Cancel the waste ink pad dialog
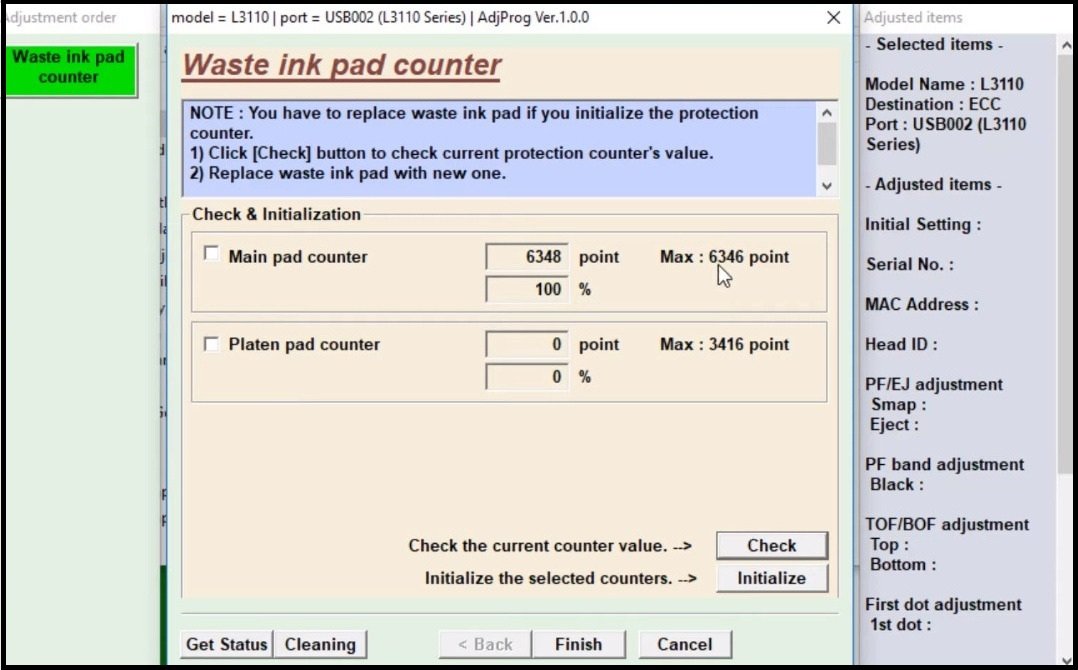 tap(684, 645)
